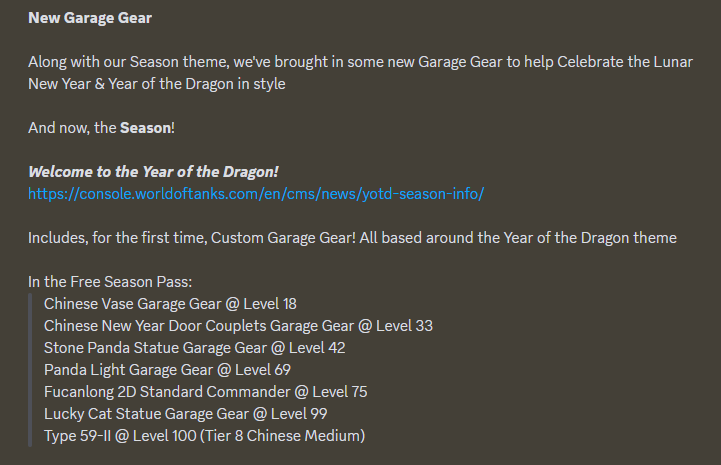Click 'Includes, for the first time, Custom Garage Gear!' sentence
Viewport: 721px width, 465px height.
192,238
